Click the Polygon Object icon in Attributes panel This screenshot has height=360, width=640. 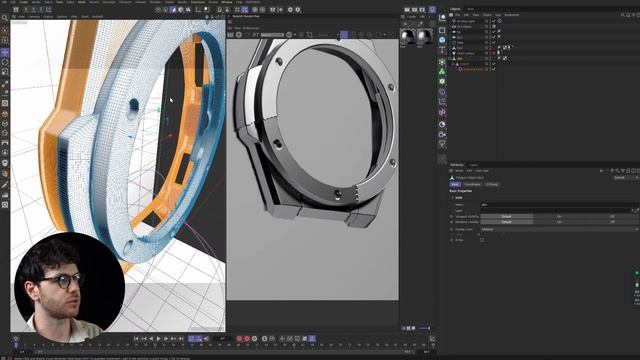452,178
